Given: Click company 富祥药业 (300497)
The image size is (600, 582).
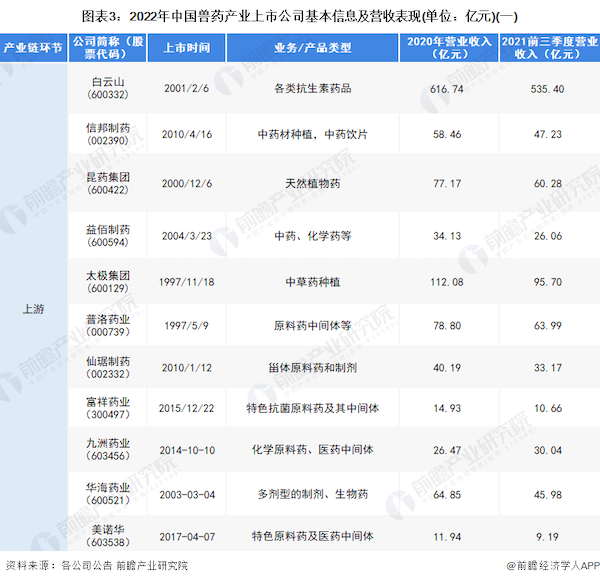Looking at the screenshot, I should [108, 408].
